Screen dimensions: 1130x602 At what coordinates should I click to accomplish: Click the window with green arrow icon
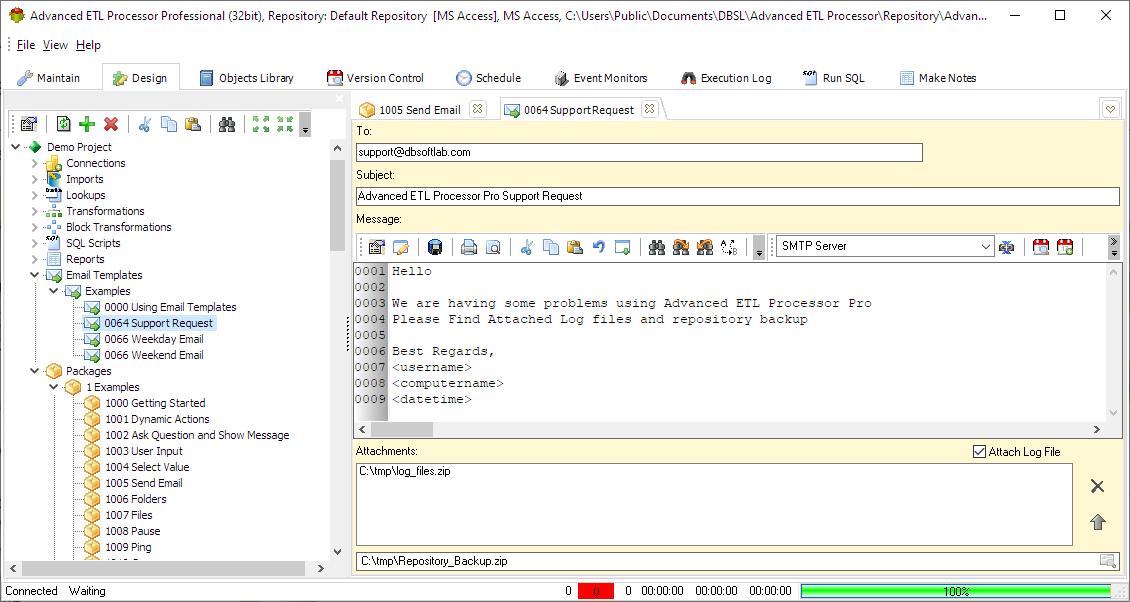coord(623,247)
